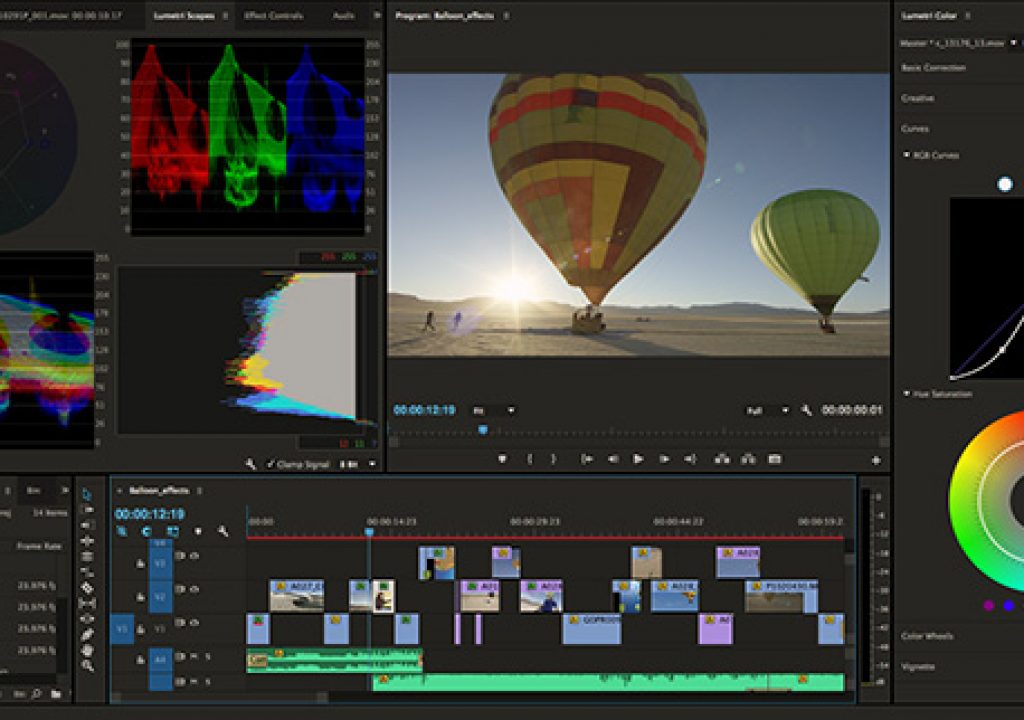Play the sequence in Program monitor

[x=638, y=459]
